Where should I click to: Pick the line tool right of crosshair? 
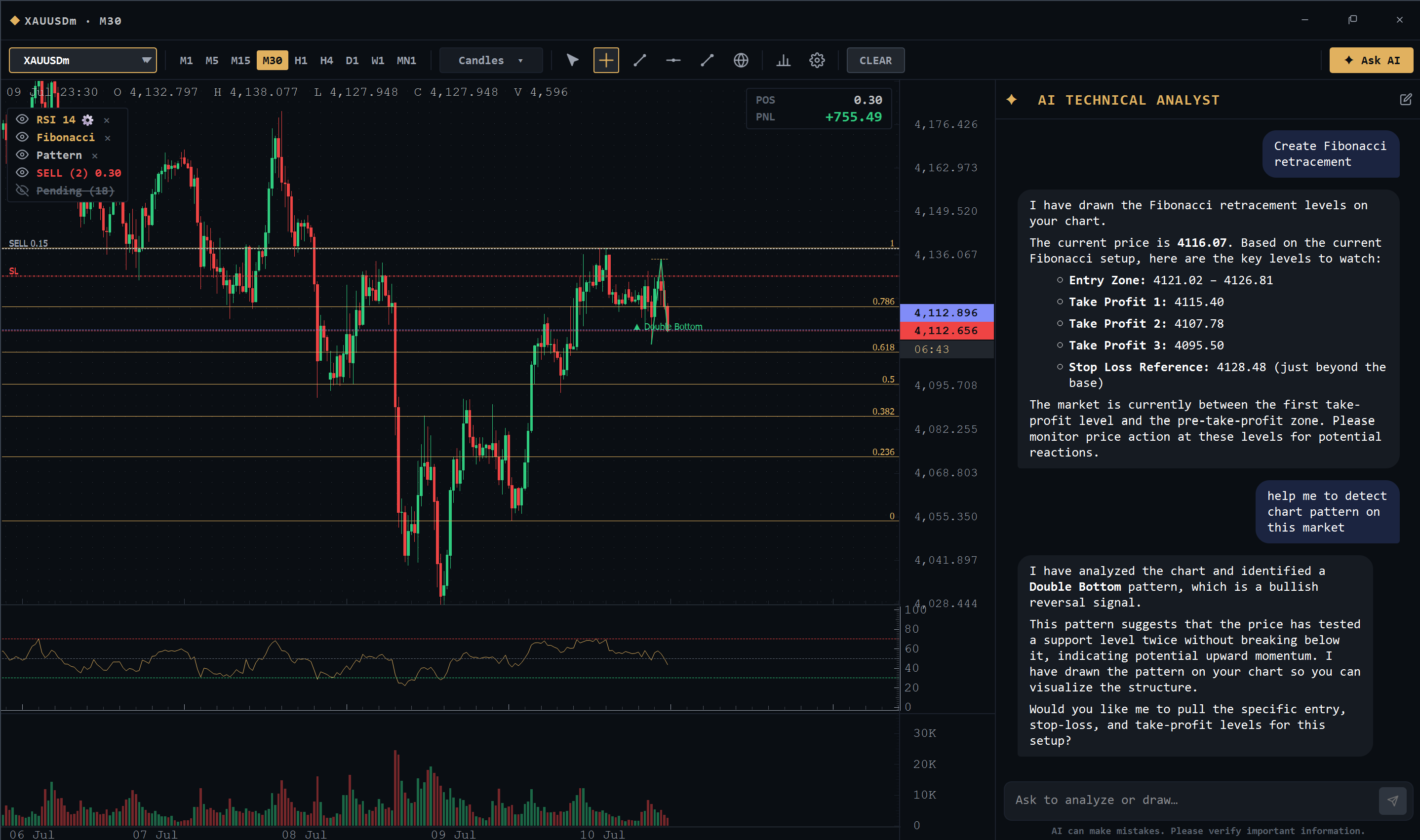pyautogui.click(x=640, y=60)
